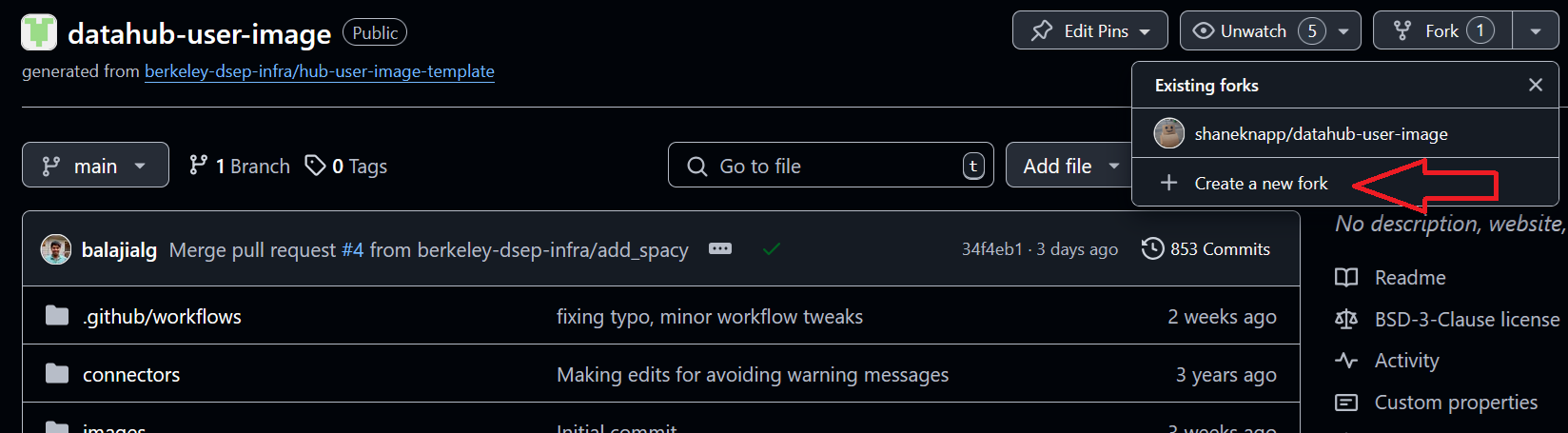This screenshot has height=433, width=1568.
Task: View the 0 Tags page
Action: [x=346, y=166]
